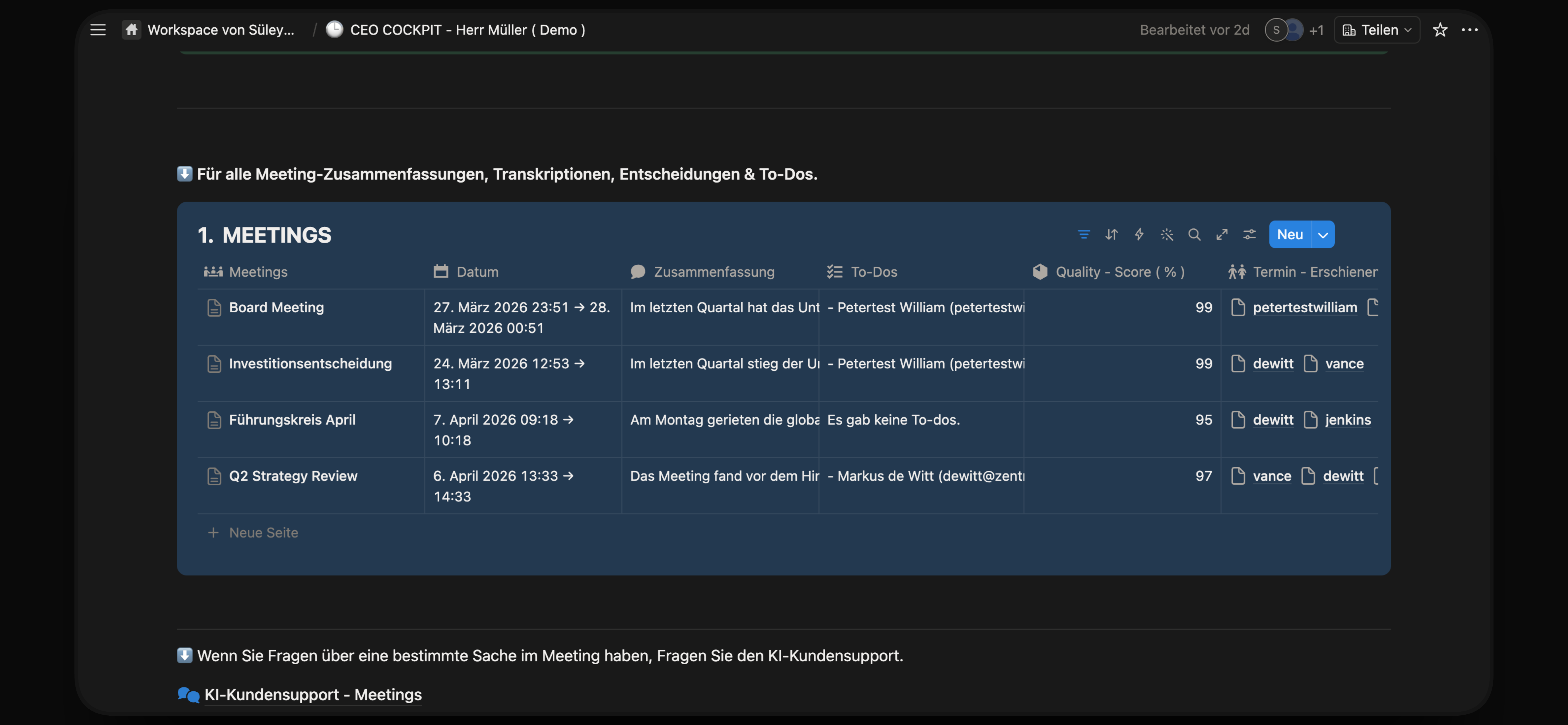This screenshot has width=1568, height=725.
Task: Click the S user avatar
Action: click(1276, 30)
